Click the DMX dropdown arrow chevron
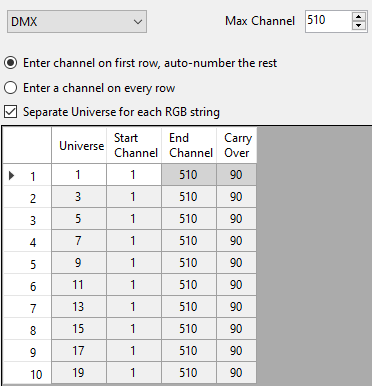The height and width of the screenshot is (386, 372). pyautogui.click(x=138, y=22)
